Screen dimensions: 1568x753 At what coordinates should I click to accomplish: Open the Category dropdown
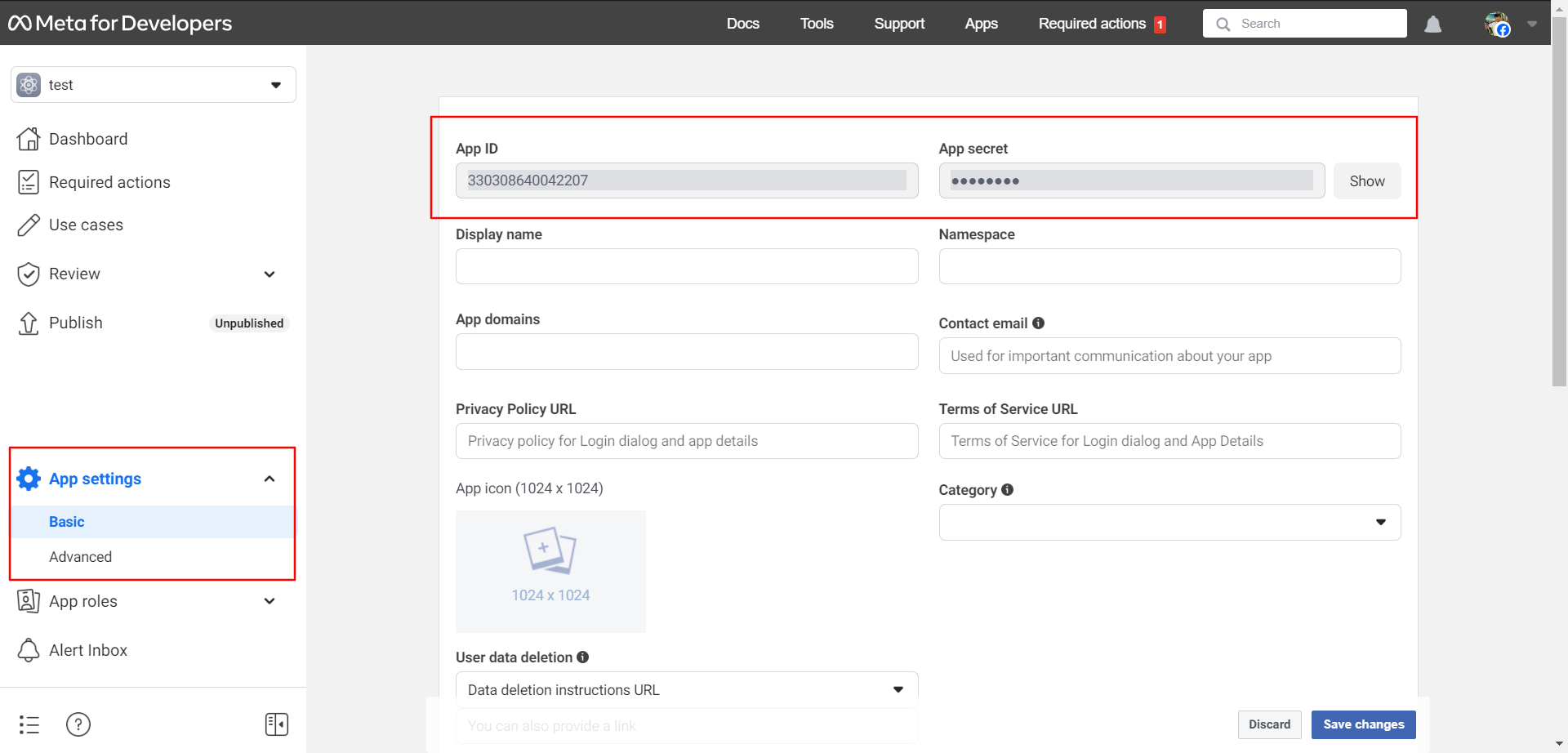[1169, 523]
